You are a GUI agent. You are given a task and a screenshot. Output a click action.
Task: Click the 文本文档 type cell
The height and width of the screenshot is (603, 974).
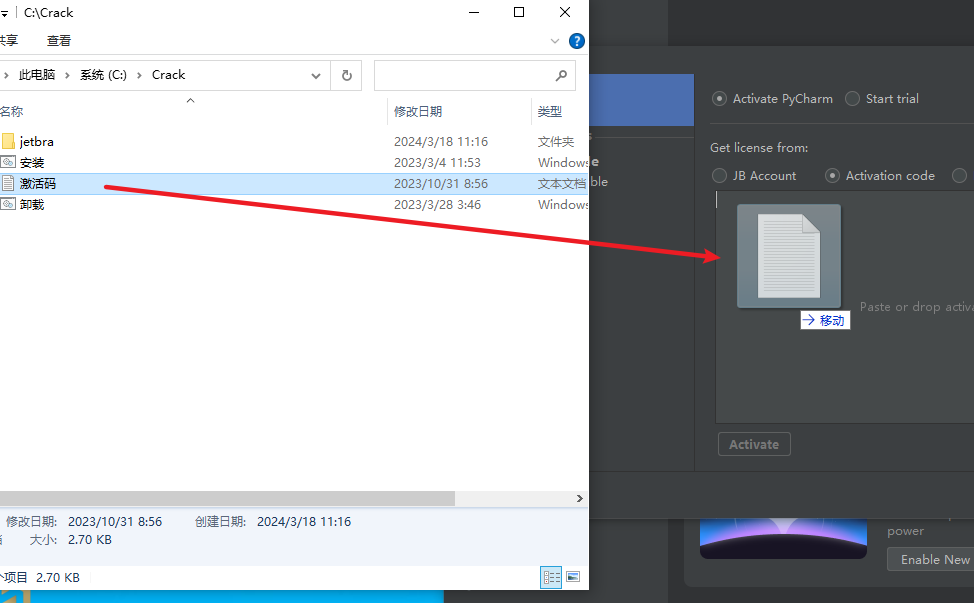pos(562,184)
